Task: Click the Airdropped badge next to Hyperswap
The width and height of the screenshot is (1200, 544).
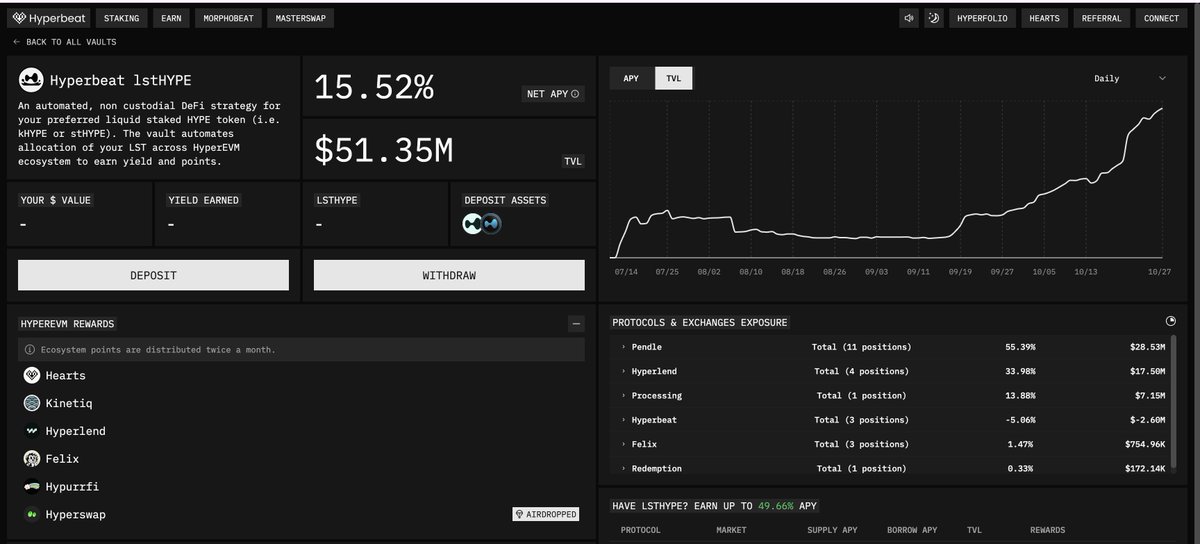Action: 546,514
